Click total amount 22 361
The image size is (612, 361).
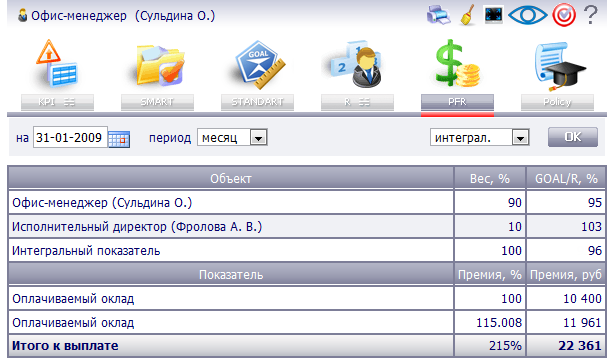coord(580,346)
